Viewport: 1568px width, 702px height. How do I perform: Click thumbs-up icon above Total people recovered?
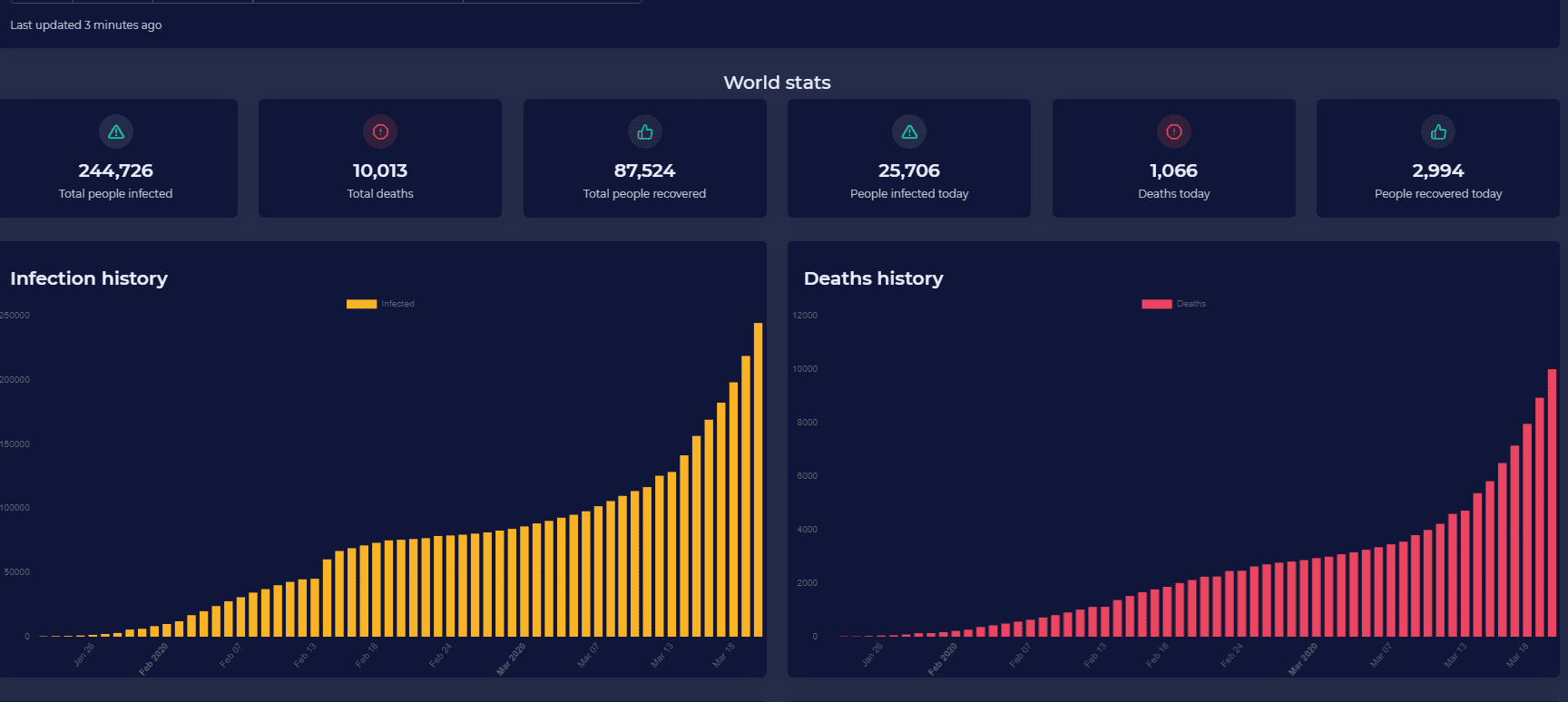[645, 132]
